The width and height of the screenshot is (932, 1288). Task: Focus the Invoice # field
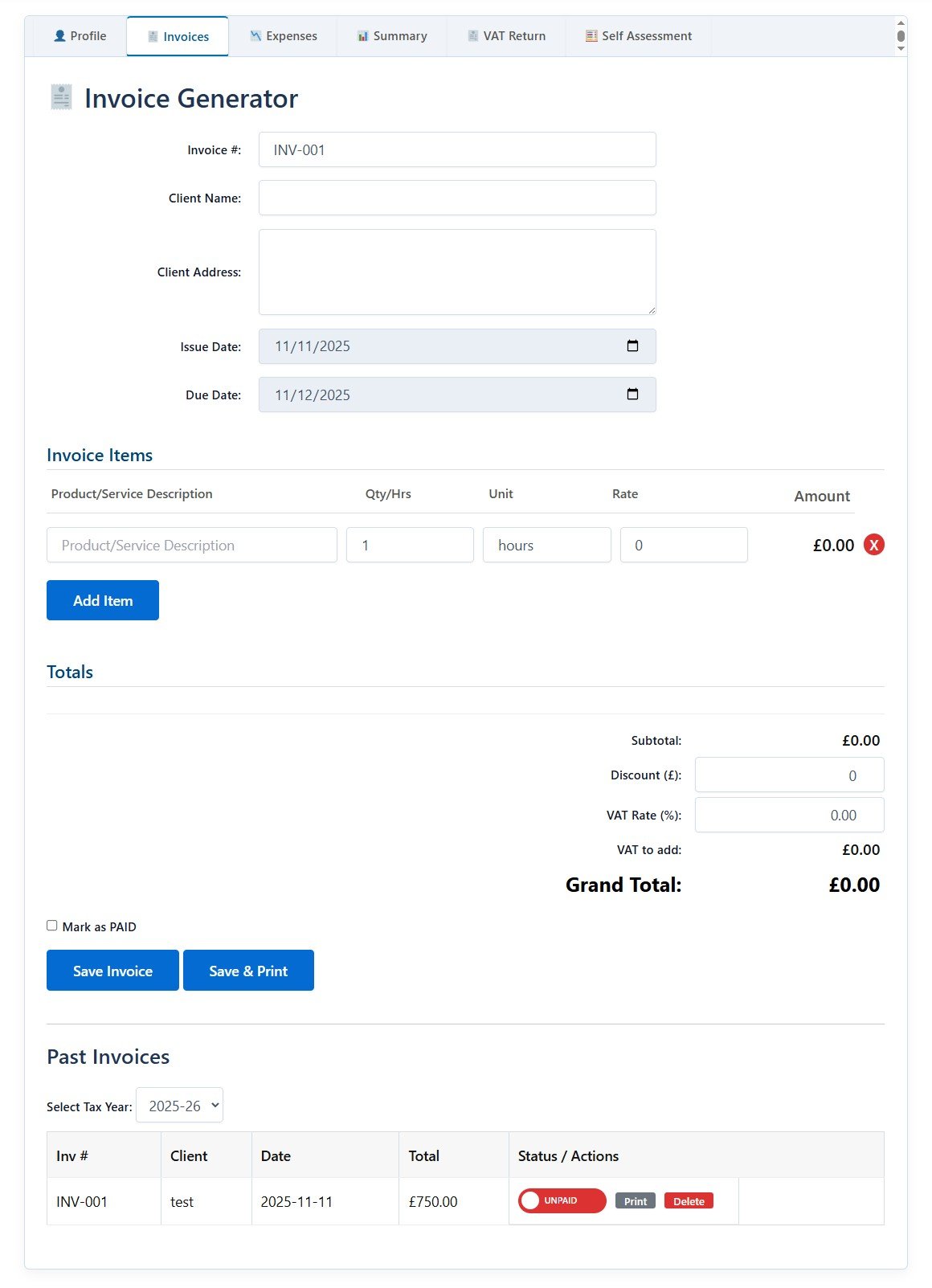[457, 149]
